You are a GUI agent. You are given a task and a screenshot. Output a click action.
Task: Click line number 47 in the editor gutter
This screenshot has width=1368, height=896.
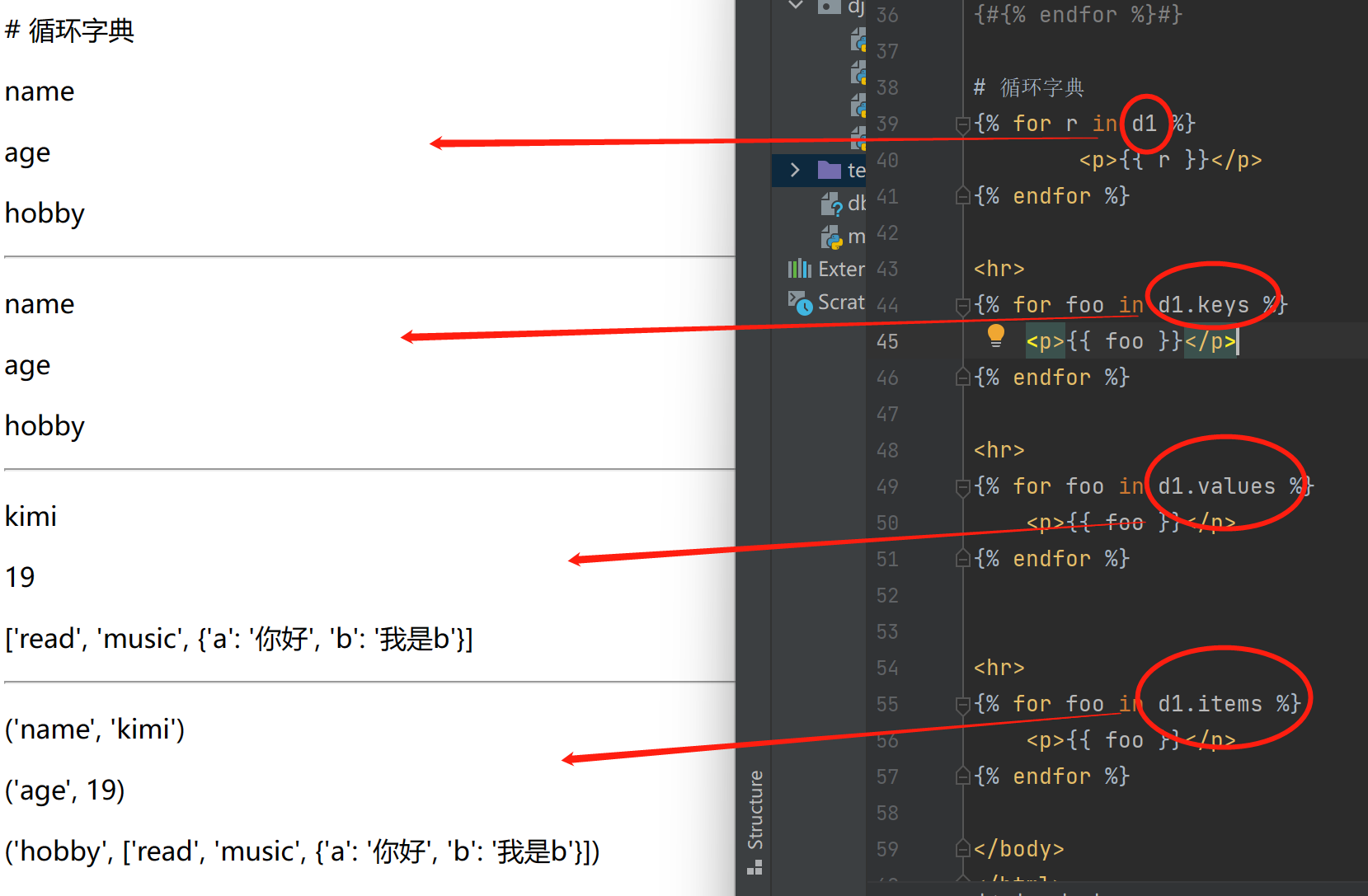(887, 414)
